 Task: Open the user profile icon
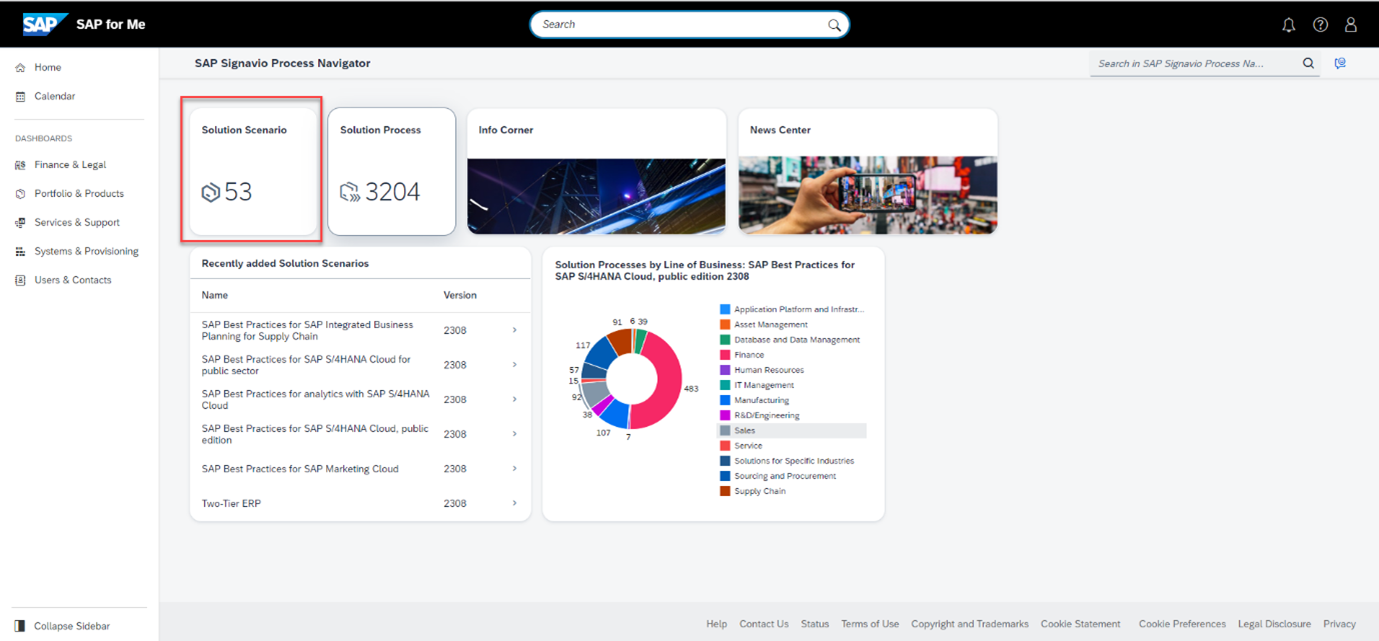[x=1351, y=25]
